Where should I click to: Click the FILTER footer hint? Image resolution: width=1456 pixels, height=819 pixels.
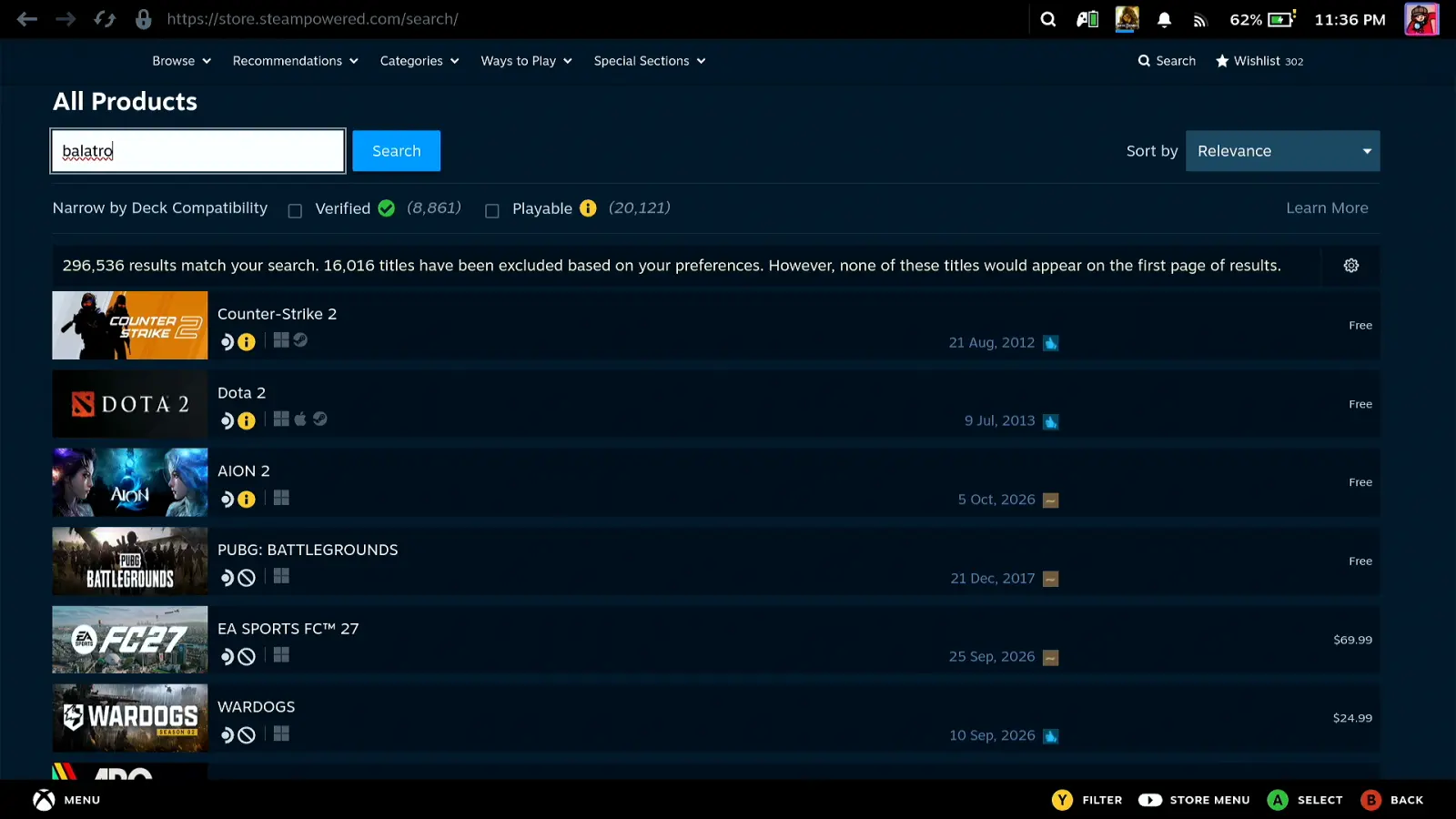click(1087, 800)
